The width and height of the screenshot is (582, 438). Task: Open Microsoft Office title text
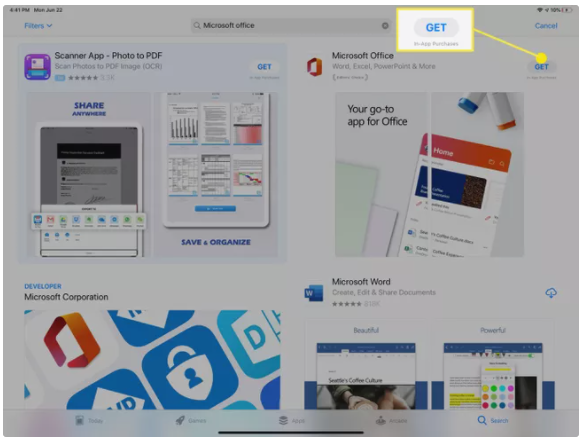click(363, 56)
